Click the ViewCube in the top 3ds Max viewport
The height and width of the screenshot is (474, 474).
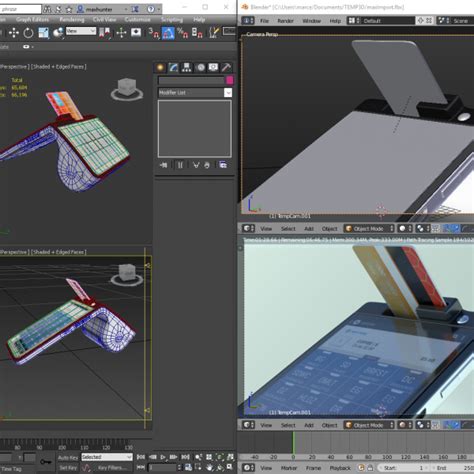[x=127, y=89]
